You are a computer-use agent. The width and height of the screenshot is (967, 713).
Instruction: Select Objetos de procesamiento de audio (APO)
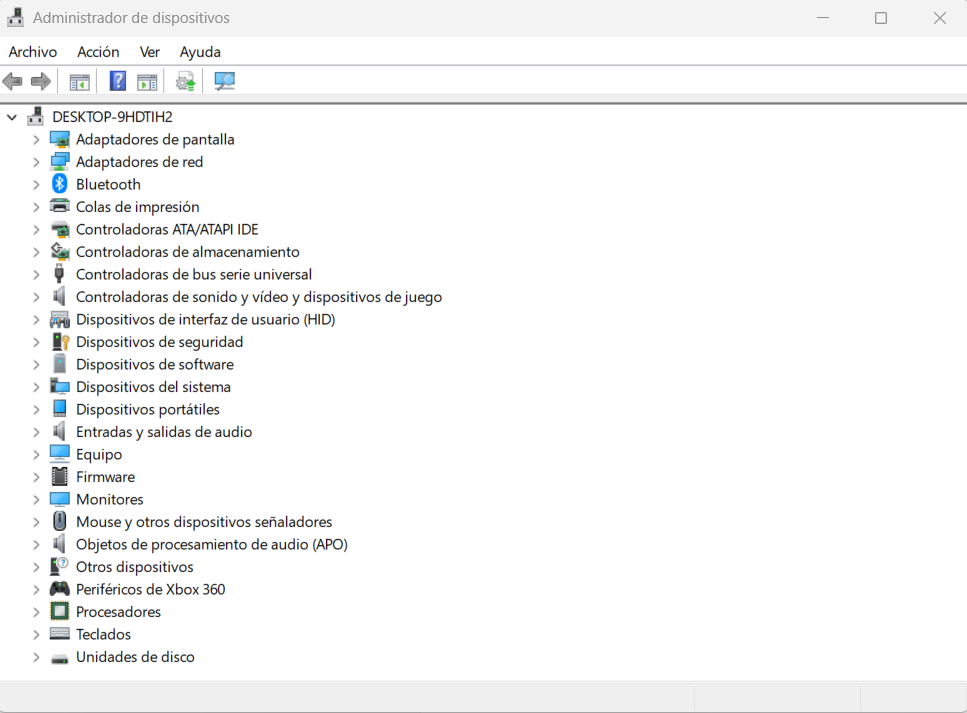[212, 545]
